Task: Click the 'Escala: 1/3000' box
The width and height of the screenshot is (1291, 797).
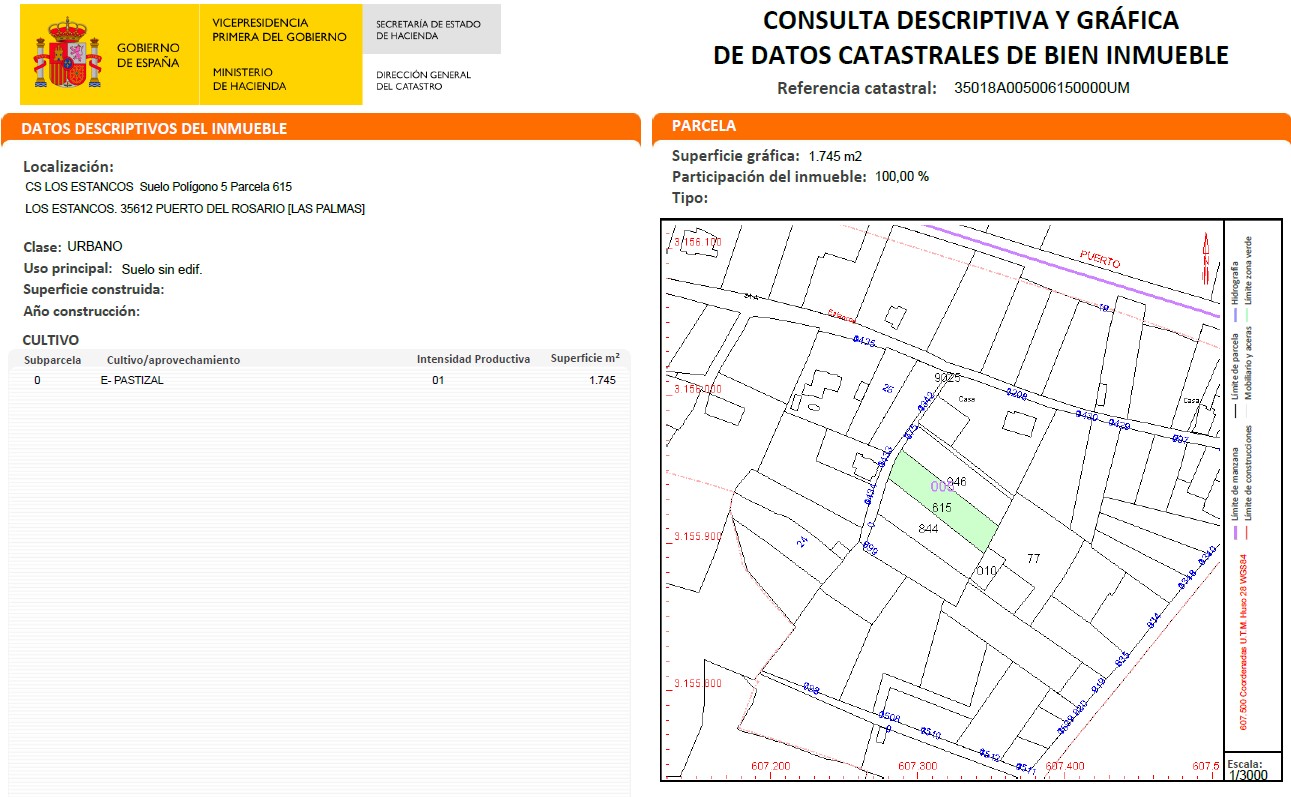Action: pos(1252,768)
